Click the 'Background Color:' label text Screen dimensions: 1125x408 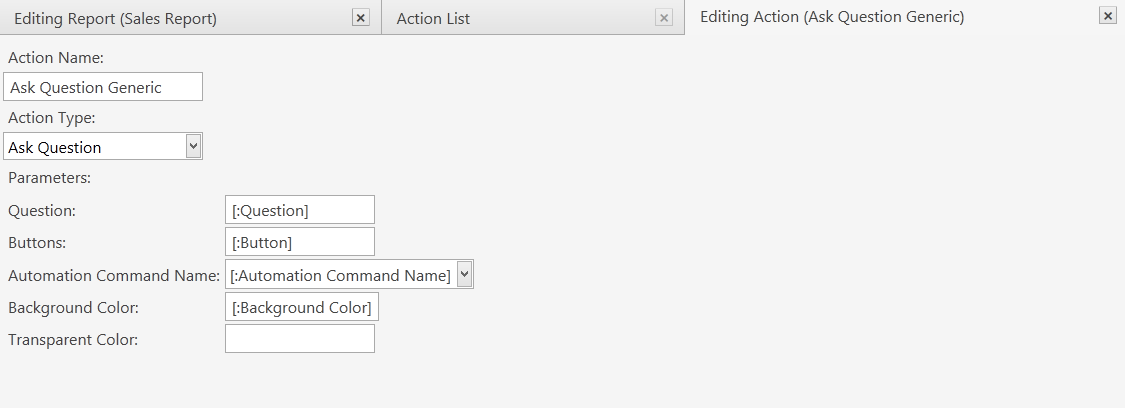click(x=73, y=307)
